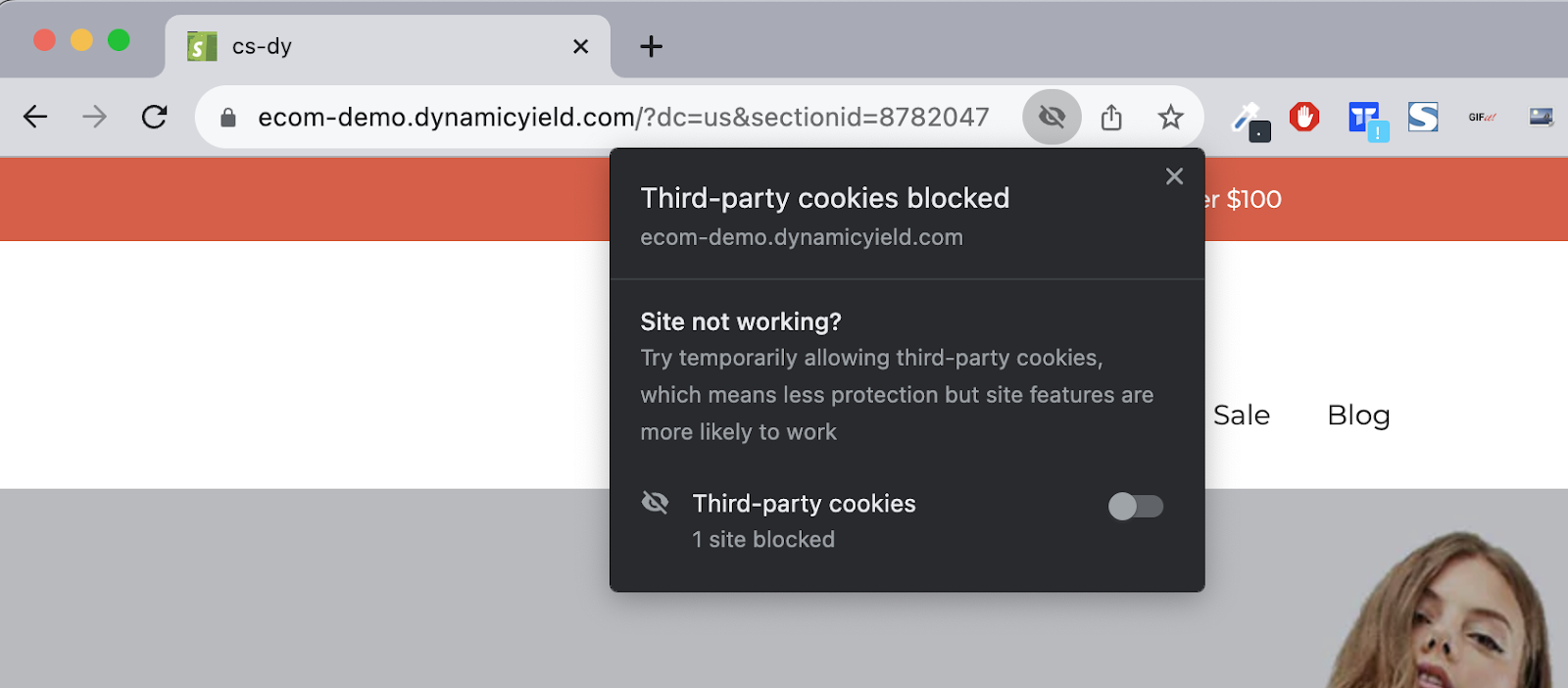Click the lock site info icon
The image size is (1568, 688).
[x=228, y=119]
